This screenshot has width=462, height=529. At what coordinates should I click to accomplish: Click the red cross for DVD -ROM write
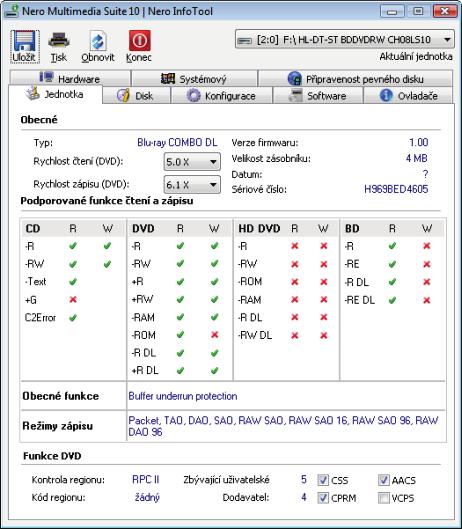(214, 335)
